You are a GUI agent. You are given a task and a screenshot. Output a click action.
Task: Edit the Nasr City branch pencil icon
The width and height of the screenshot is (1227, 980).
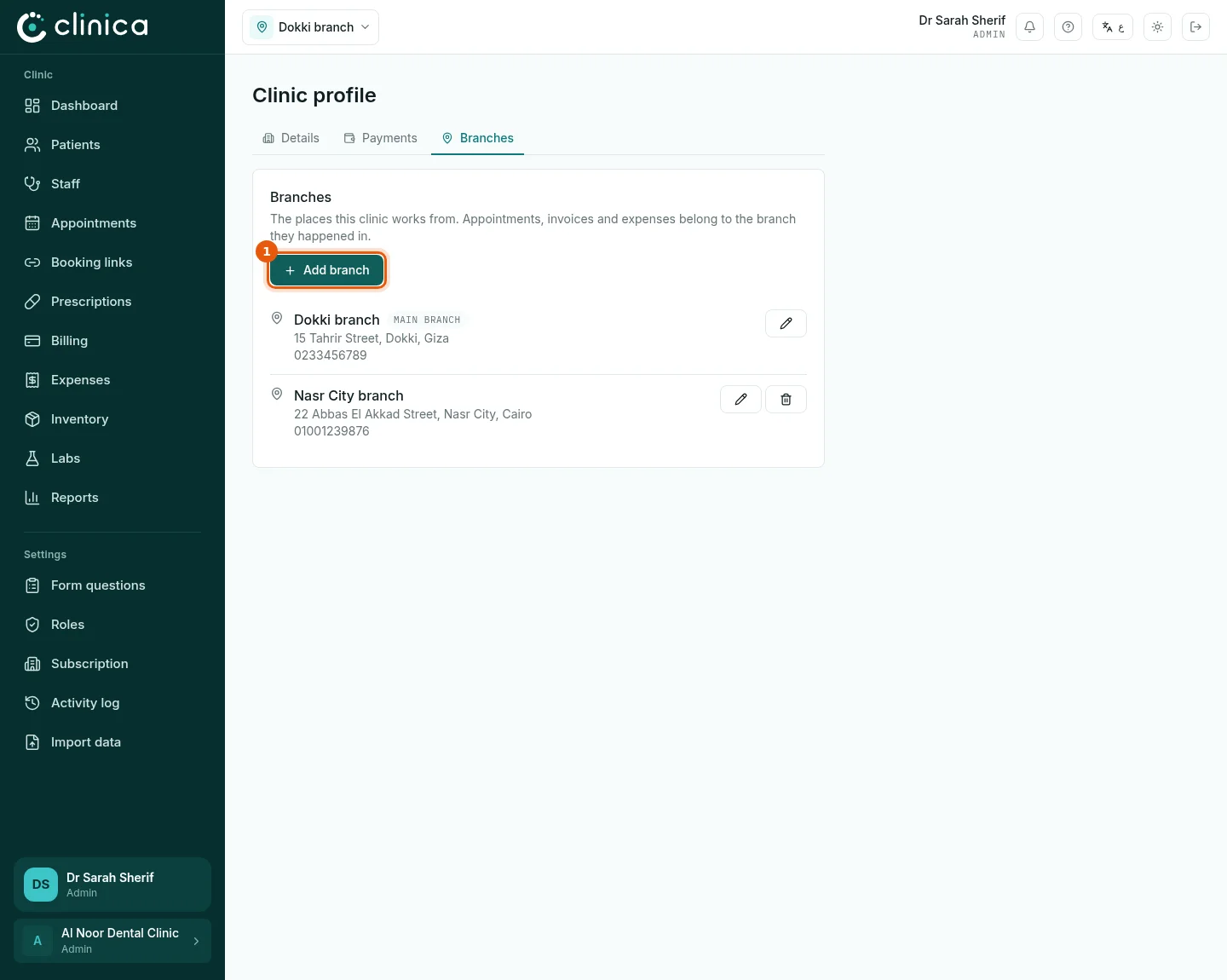point(740,400)
